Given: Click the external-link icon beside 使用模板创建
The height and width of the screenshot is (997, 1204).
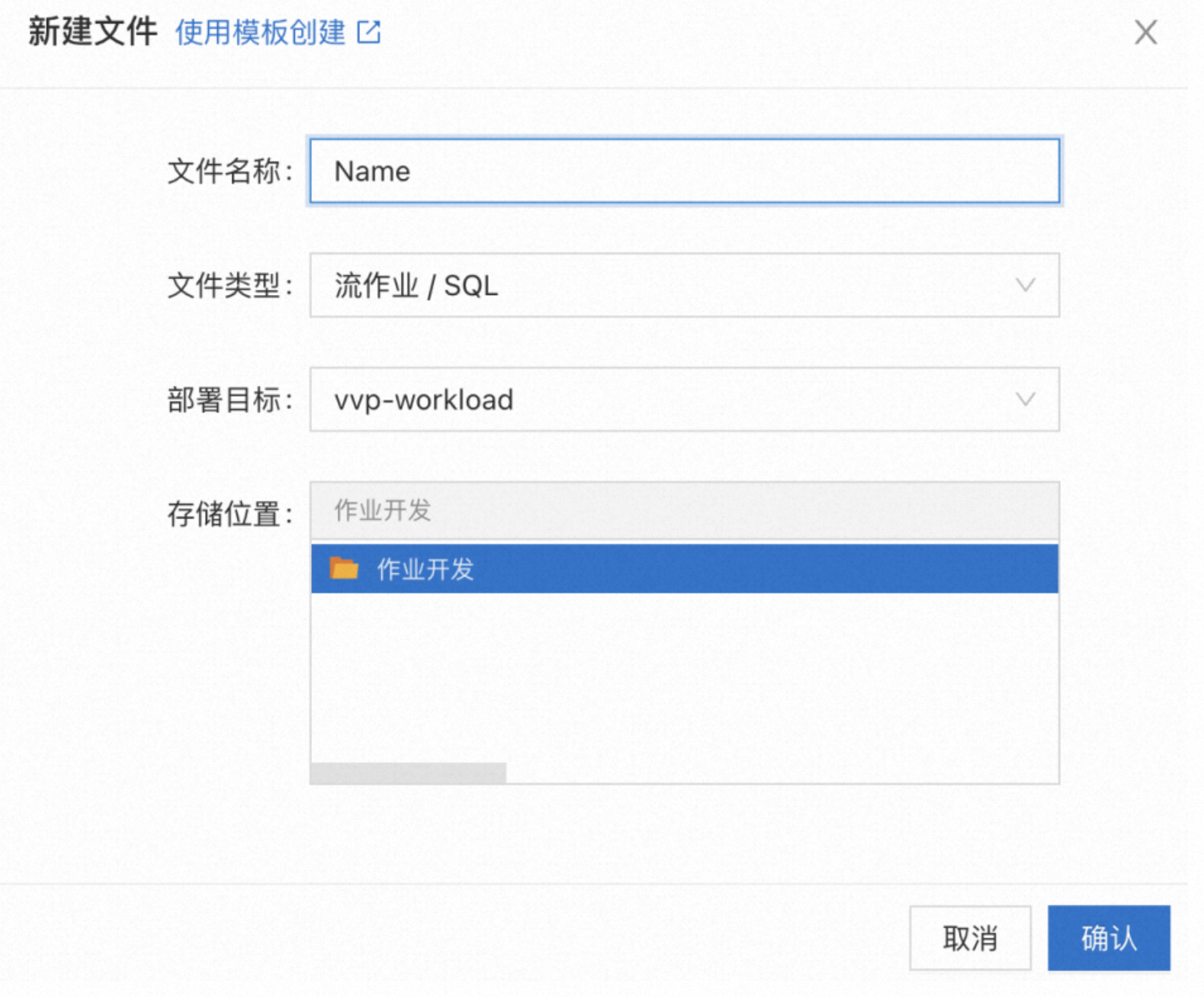Looking at the screenshot, I should coord(369,32).
